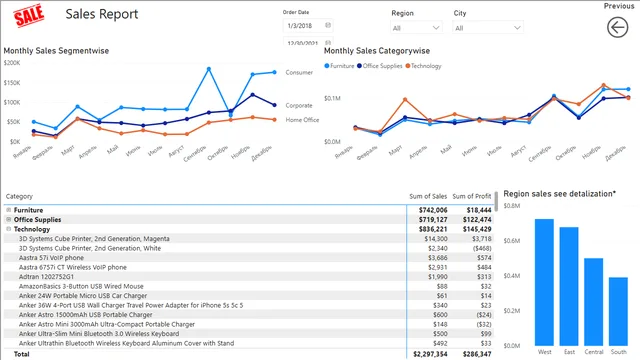Screen dimensions: 640x360
Task: Select row Anker Astro 15000mAh USB Portable Charger
Action: pos(248,315)
